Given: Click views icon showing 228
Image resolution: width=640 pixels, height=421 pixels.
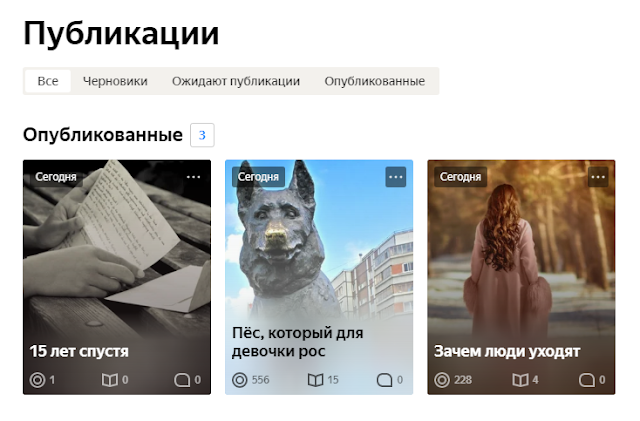Looking at the screenshot, I should pos(442,380).
